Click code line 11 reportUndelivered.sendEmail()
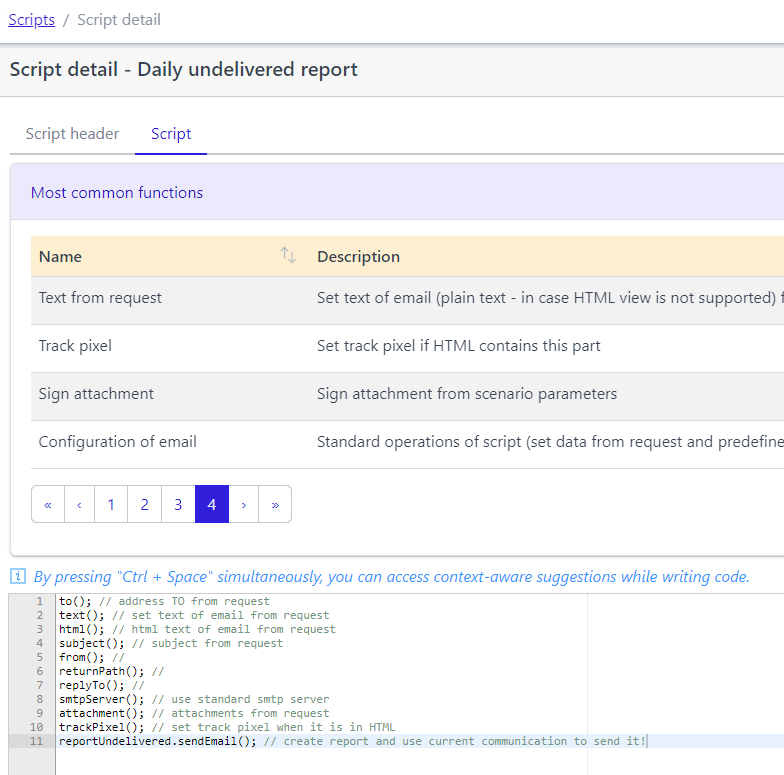The height and width of the screenshot is (775, 784). coord(353,741)
